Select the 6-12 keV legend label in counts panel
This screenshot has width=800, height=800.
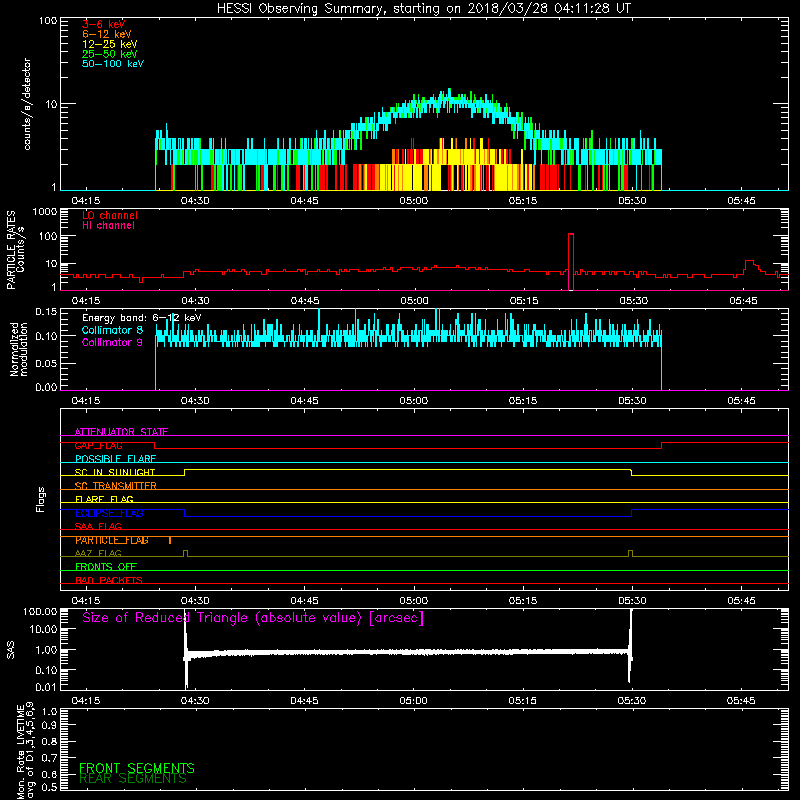click(x=107, y=34)
